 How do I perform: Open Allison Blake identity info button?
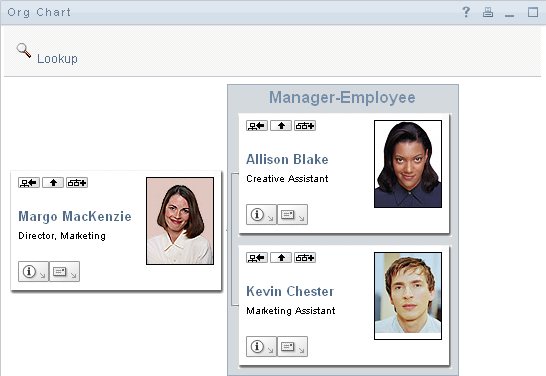tap(261, 214)
